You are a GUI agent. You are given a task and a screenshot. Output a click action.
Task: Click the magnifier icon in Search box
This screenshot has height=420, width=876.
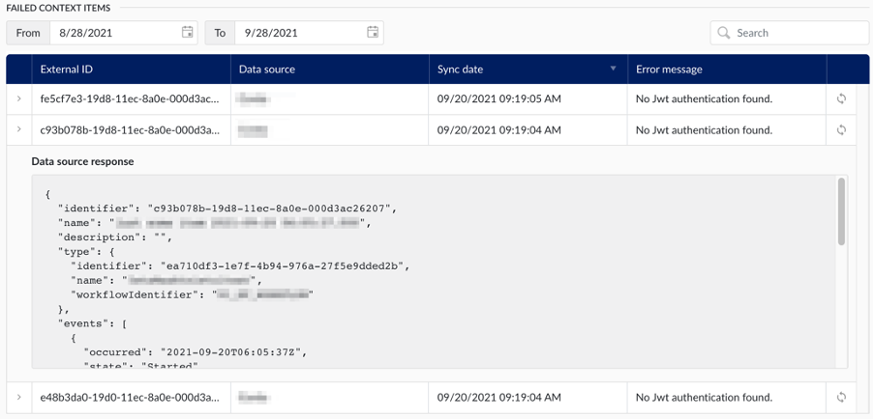(x=723, y=33)
